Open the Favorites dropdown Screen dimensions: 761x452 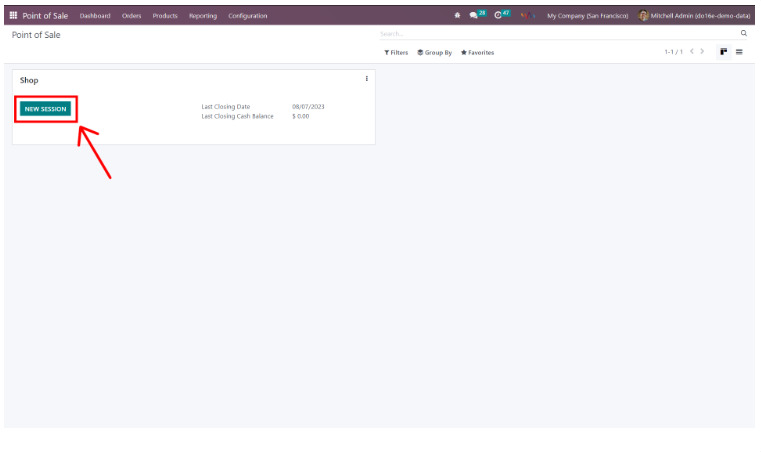tap(477, 53)
